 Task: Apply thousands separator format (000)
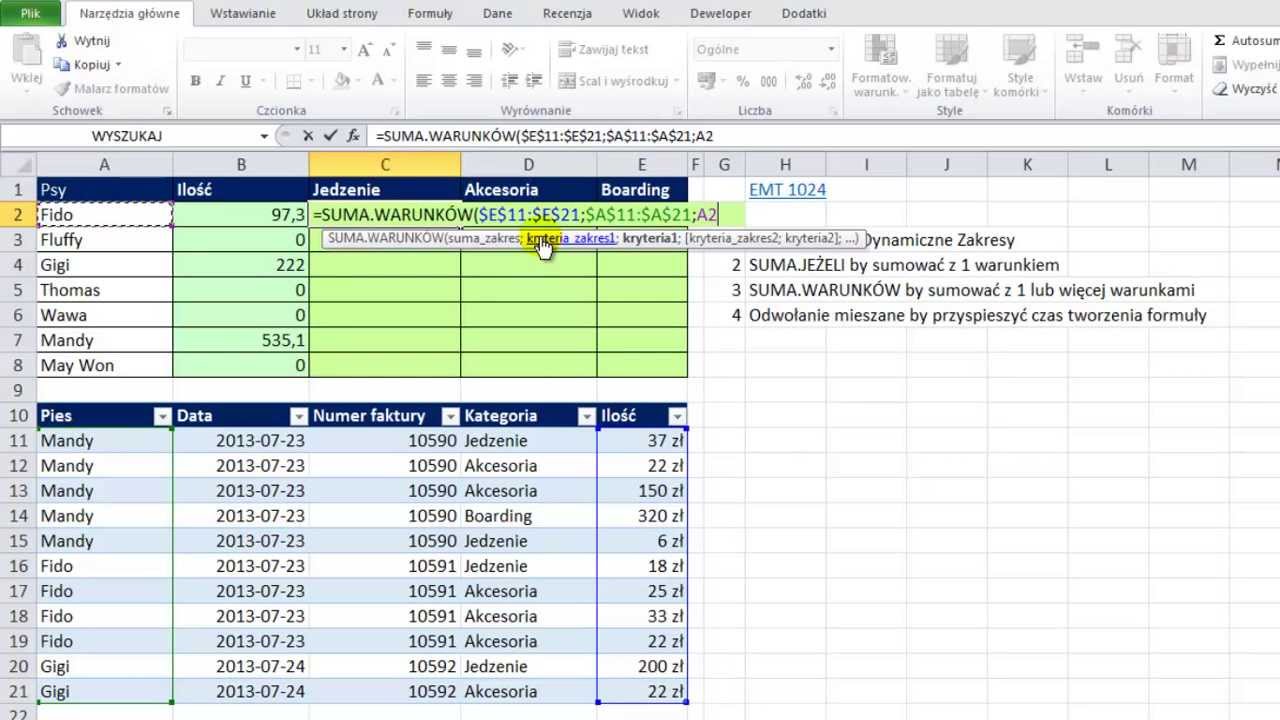(x=766, y=81)
